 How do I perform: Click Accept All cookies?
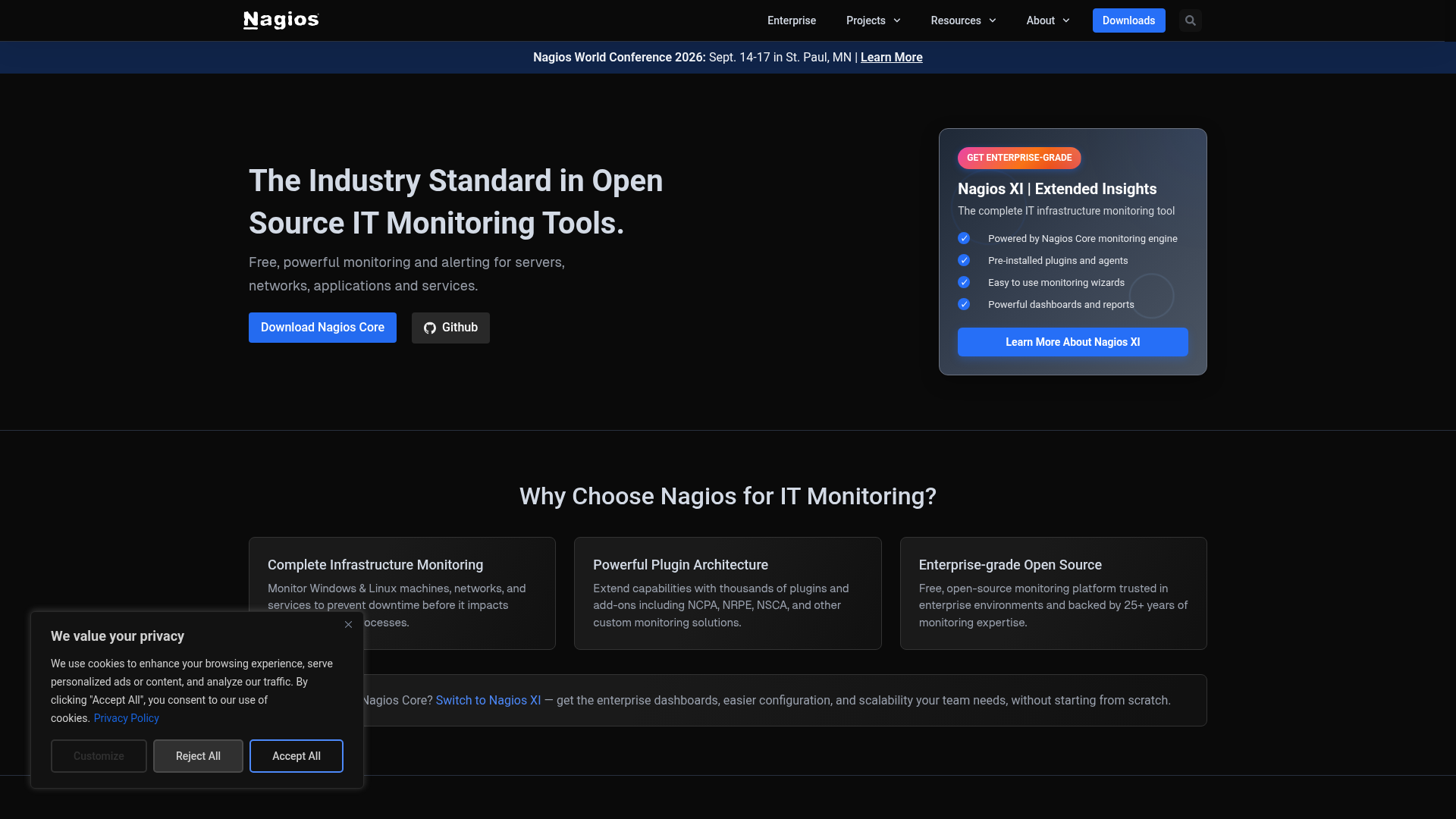click(x=297, y=756)
